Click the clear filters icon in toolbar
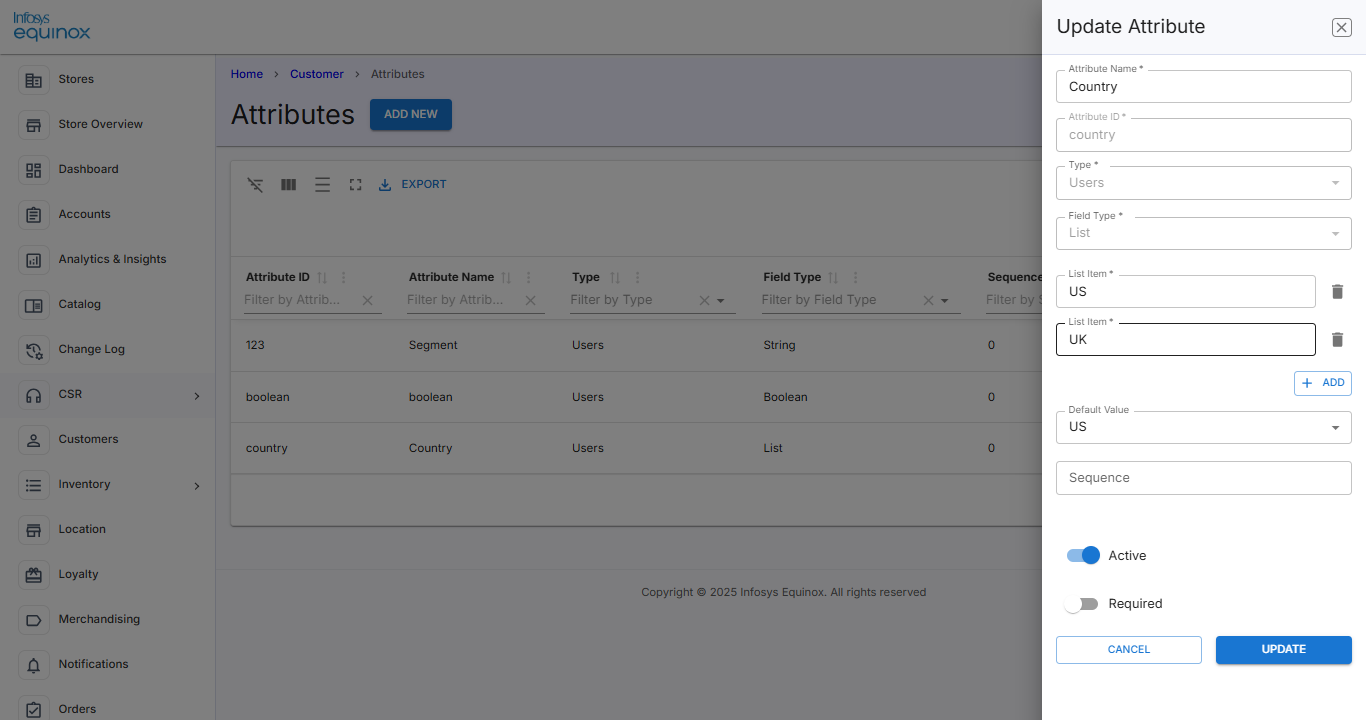 pos(256,185)
